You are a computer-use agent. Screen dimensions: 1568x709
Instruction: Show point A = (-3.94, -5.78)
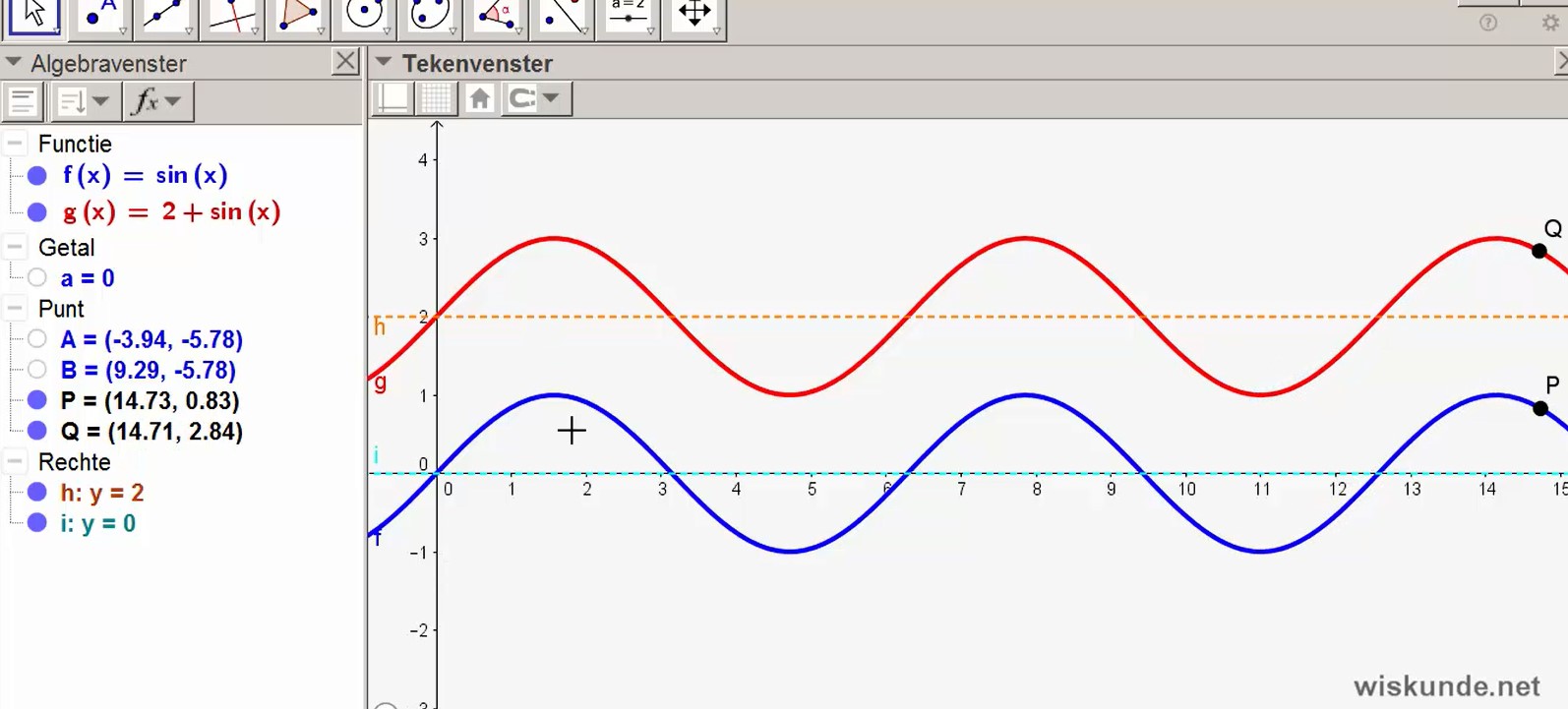click(x=37, y=339)
